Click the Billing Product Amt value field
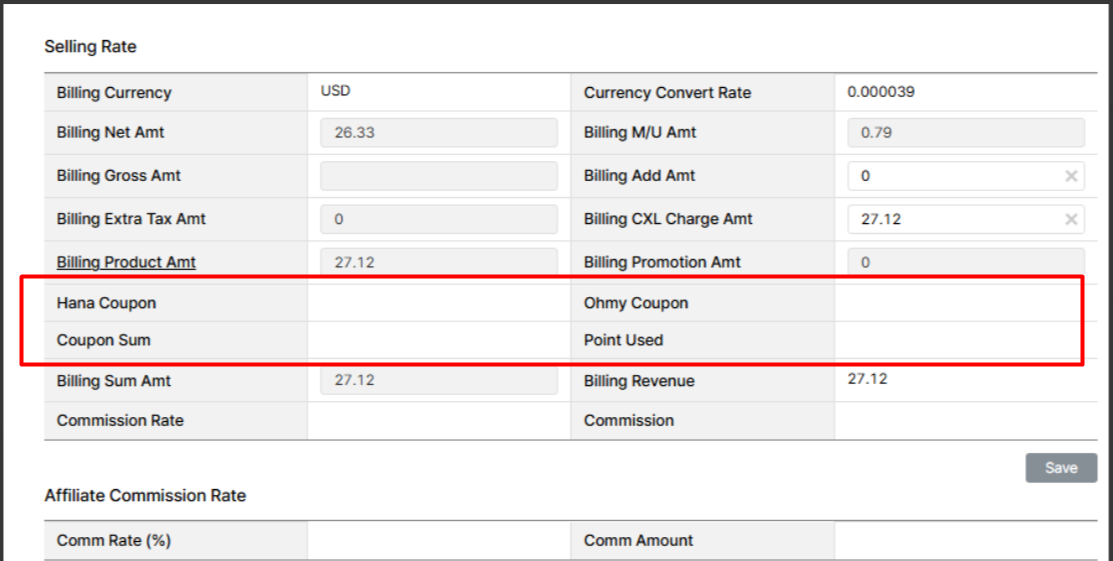1113x561 pixels. click(438, 263)
